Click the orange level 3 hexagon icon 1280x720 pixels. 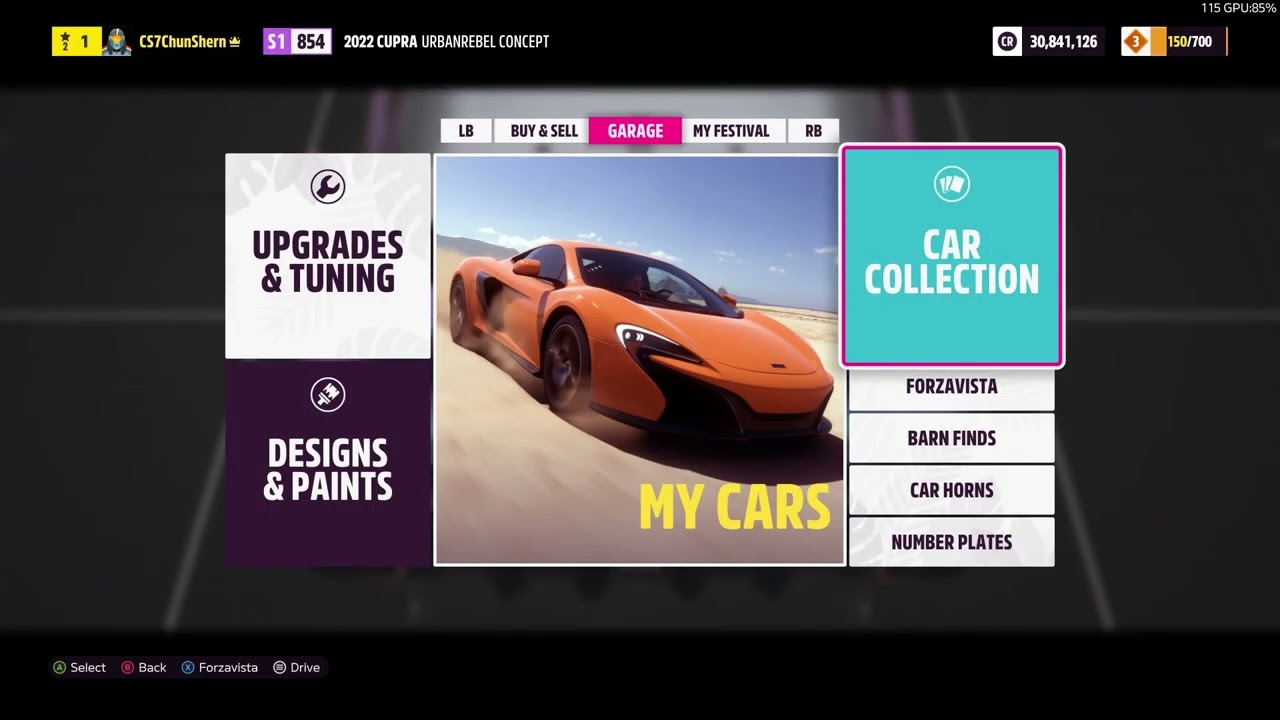coord(1136,42)
